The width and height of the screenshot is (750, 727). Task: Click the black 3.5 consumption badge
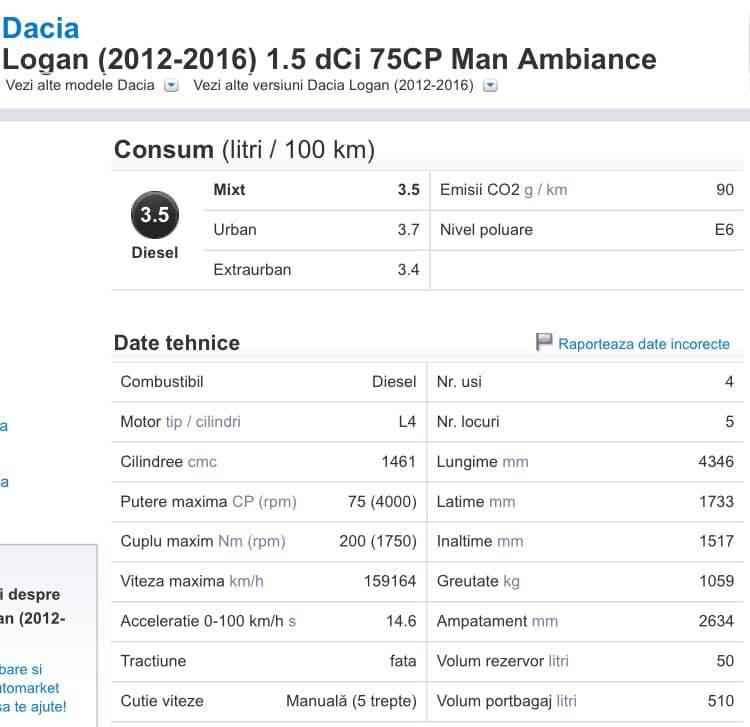coord(155,215)
